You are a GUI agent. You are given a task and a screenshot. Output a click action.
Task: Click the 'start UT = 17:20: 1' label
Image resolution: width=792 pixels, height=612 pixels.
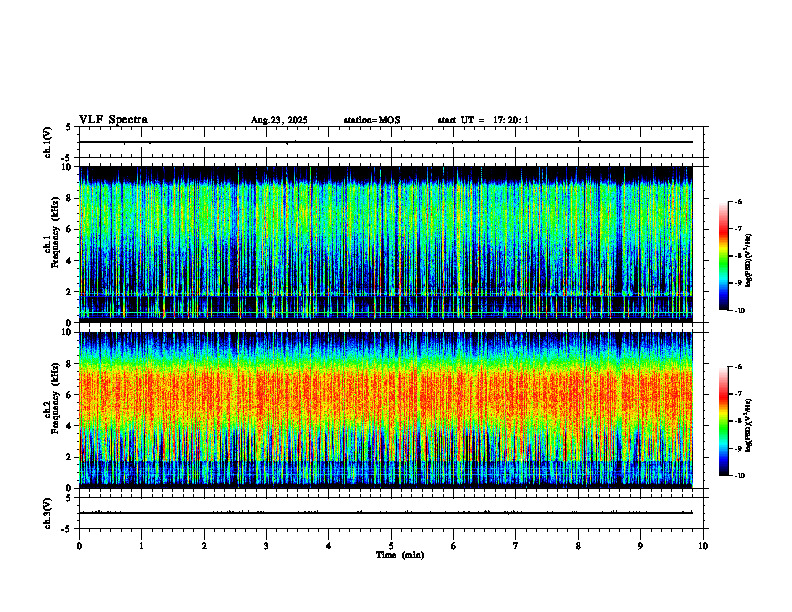pyautogui.click(x=483, y=120)
